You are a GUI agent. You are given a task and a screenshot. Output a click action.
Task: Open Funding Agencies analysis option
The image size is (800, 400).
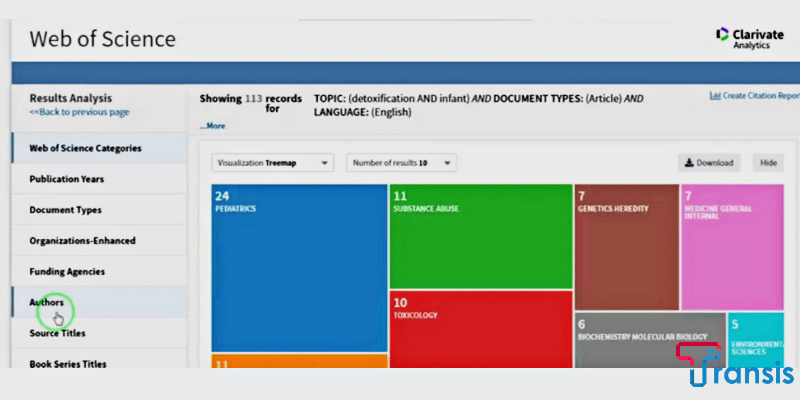[x=67, y=272]
